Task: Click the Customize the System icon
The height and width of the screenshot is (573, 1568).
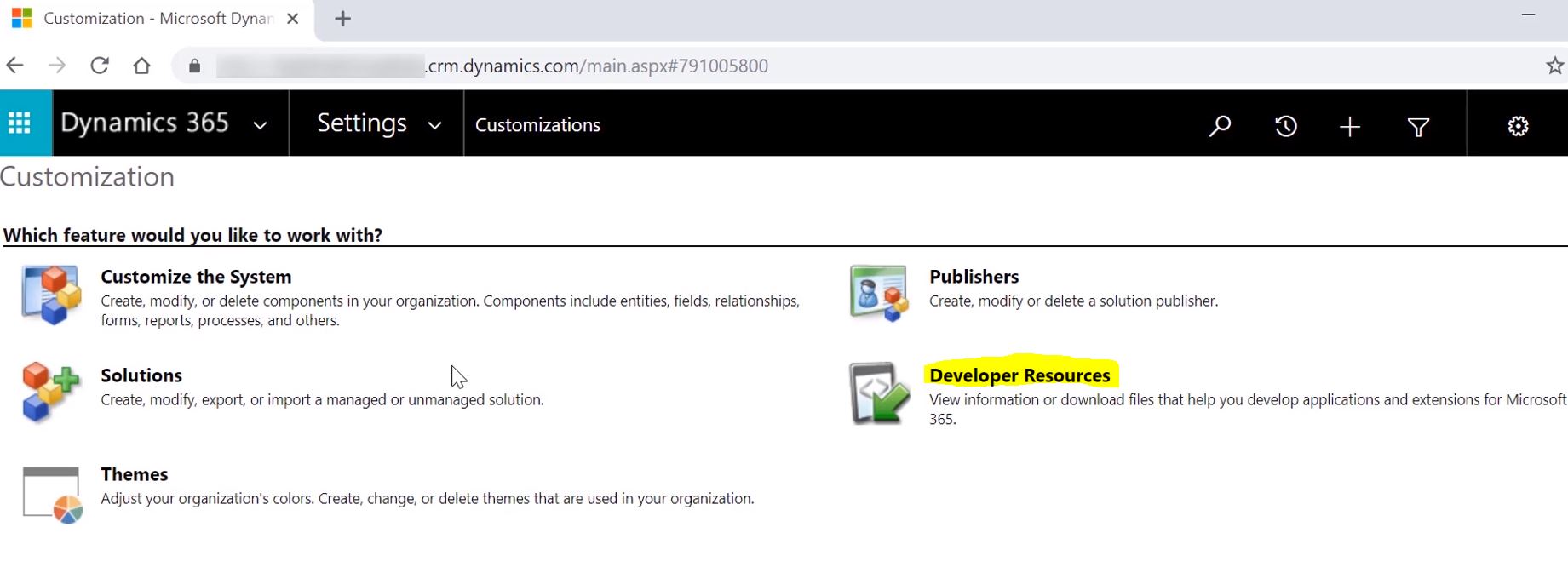Action: 51,295
